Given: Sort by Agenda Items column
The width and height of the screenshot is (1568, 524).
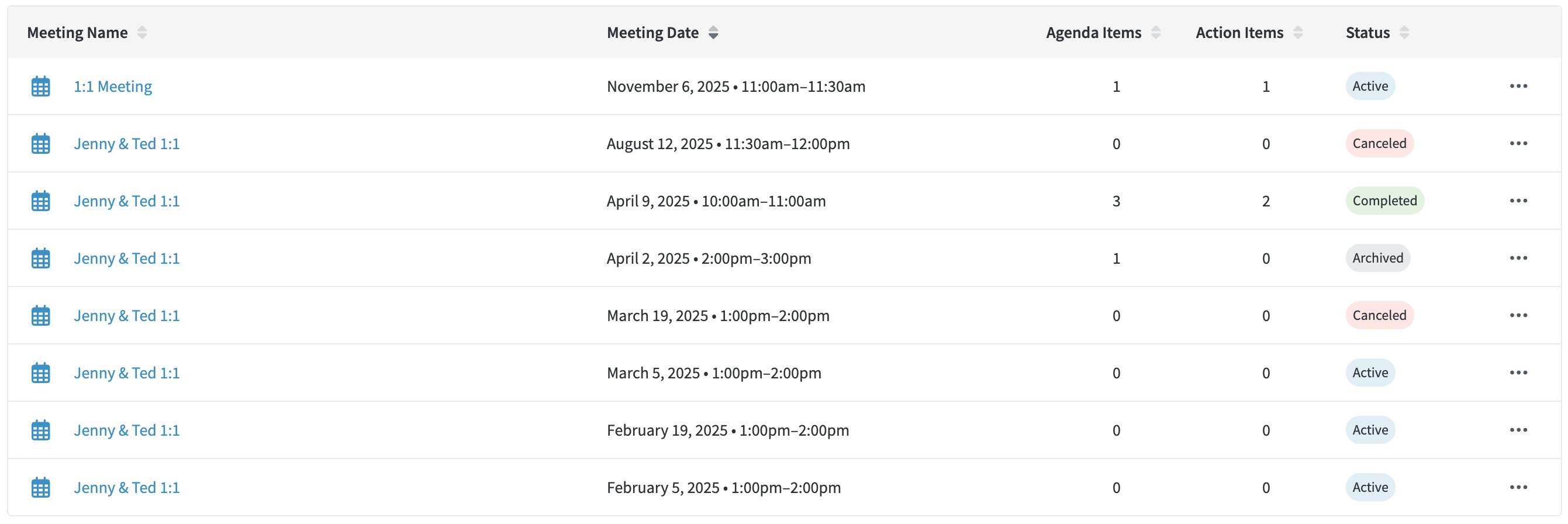Looking at the screenshot, I should coord(1155,33).
